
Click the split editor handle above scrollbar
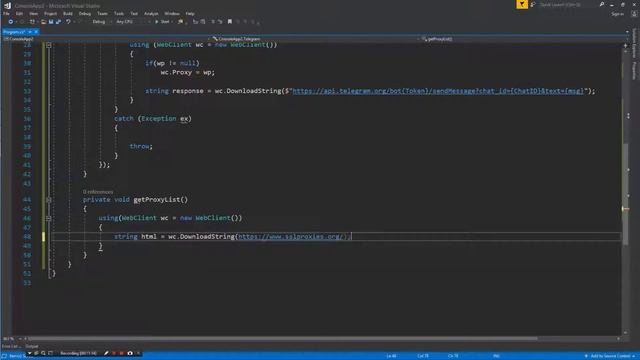(625, 45)
